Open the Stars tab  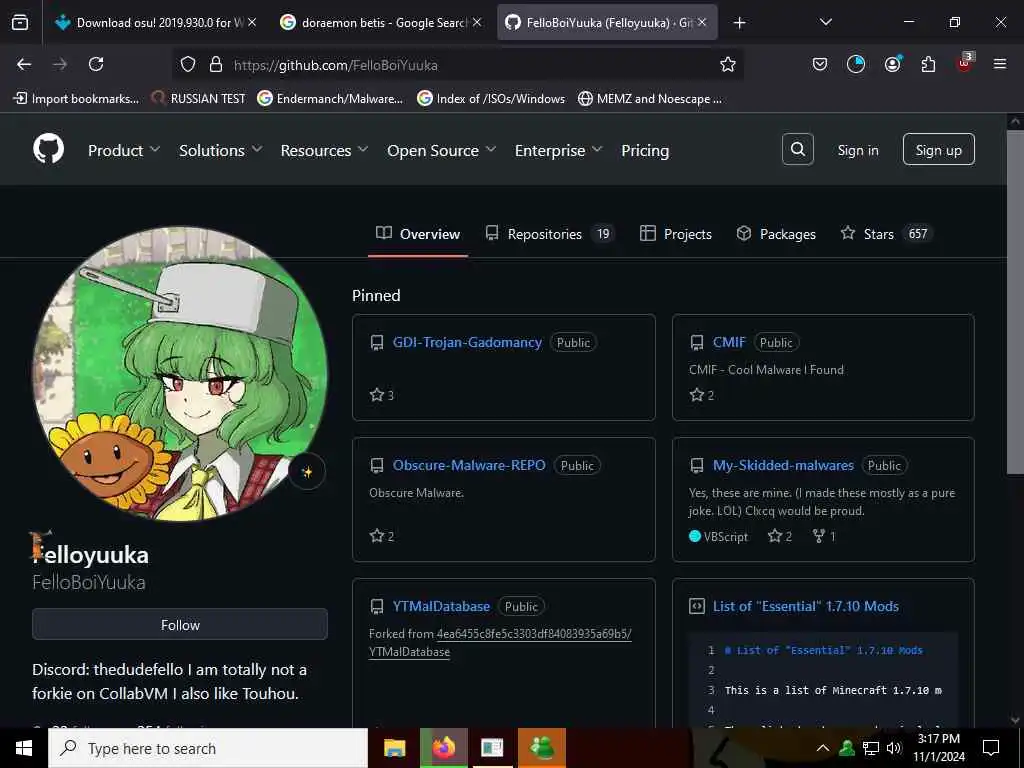pos(886,234)
